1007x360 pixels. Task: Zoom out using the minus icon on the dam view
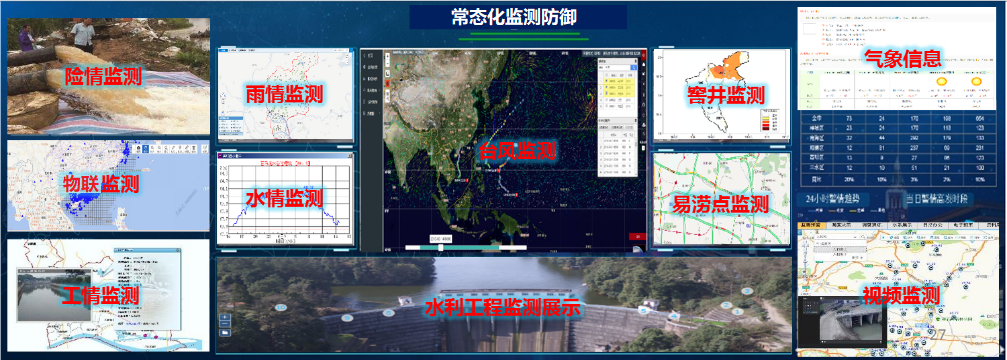point(225,323)
